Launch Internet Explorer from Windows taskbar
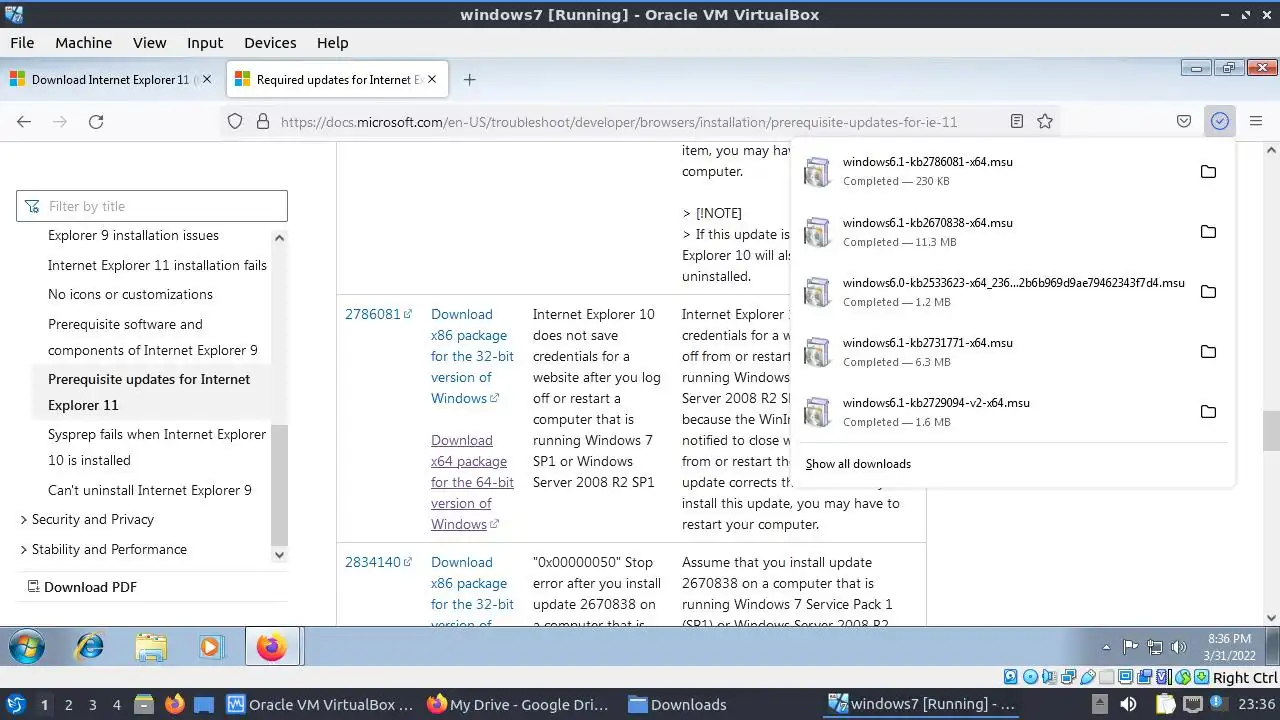1280x720 pixels. point(90,647)
